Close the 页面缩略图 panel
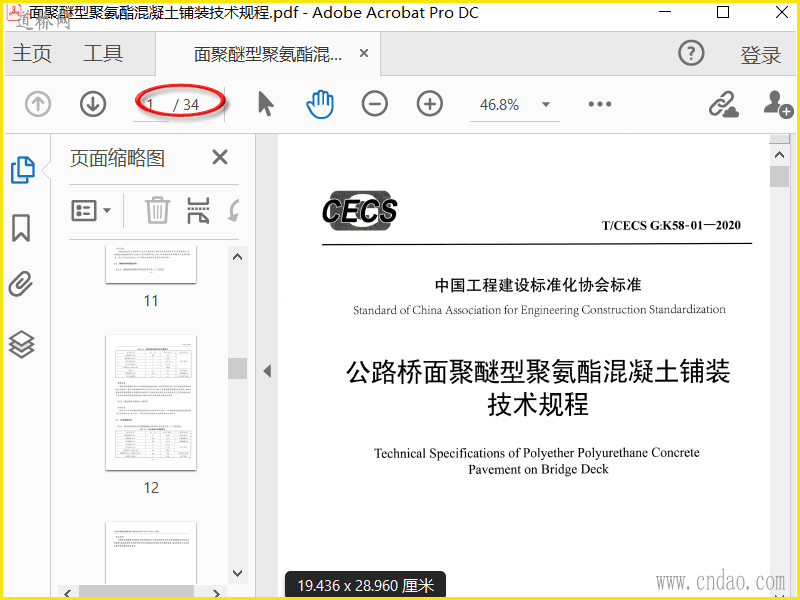Viewport: 800px width, 600px height. pyautogui.click(x=220, y=157)
